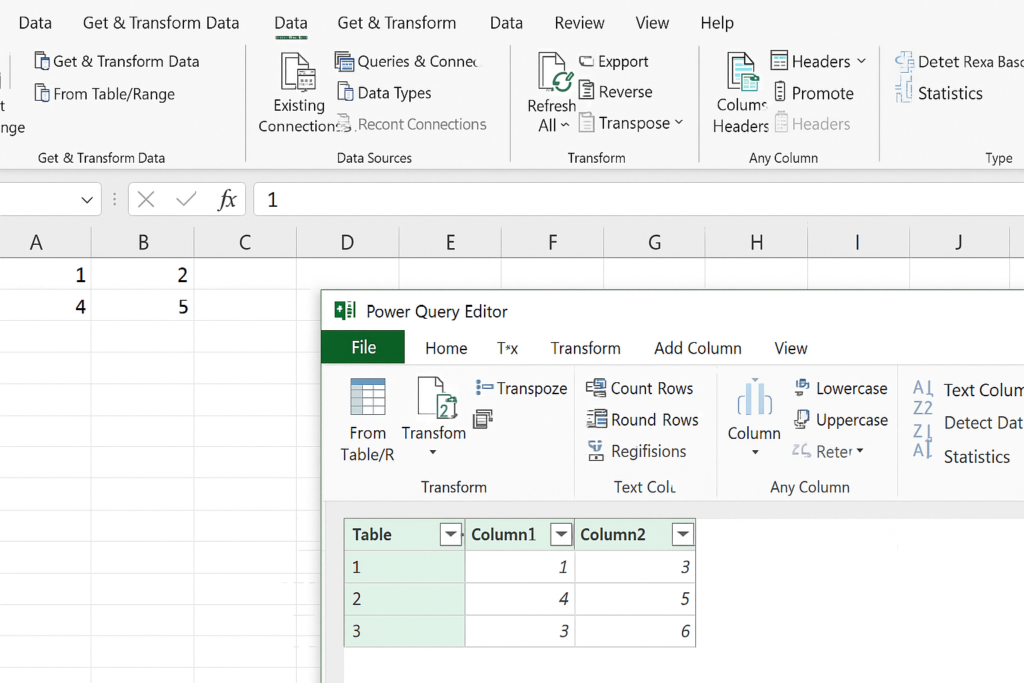The height and width of the screenshot is (683, 1024).
Task: Open Queries & Connections pane
Action: click(406, 61)
